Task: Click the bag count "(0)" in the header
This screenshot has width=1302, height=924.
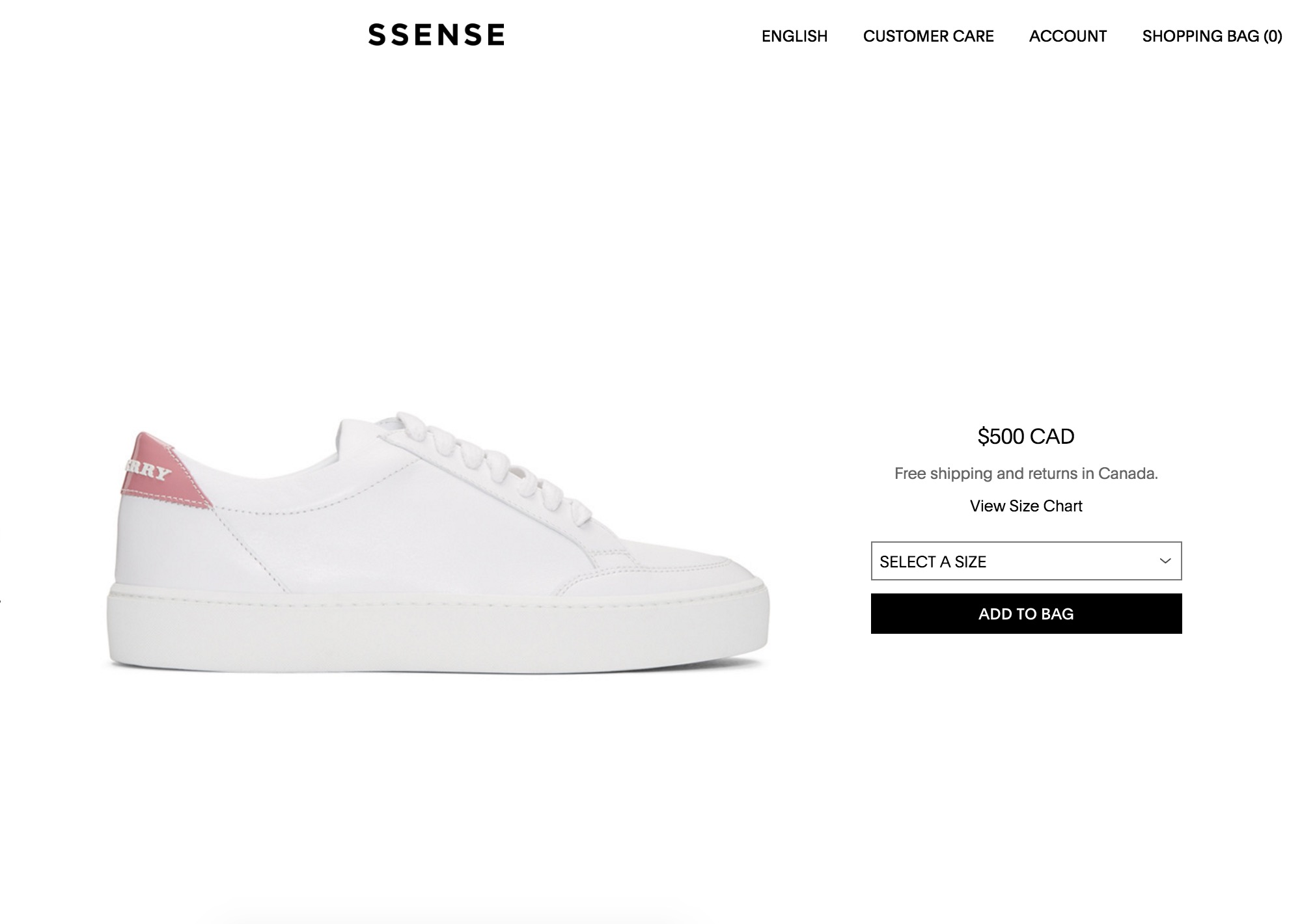Action: pyautogui.click(x=1273, y=36)
